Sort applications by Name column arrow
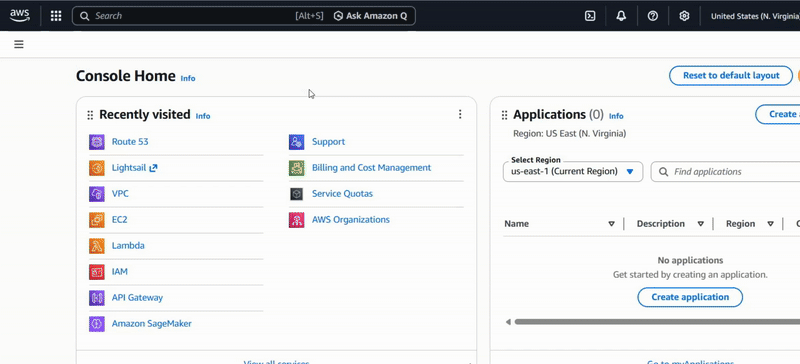 pos(611,224)
